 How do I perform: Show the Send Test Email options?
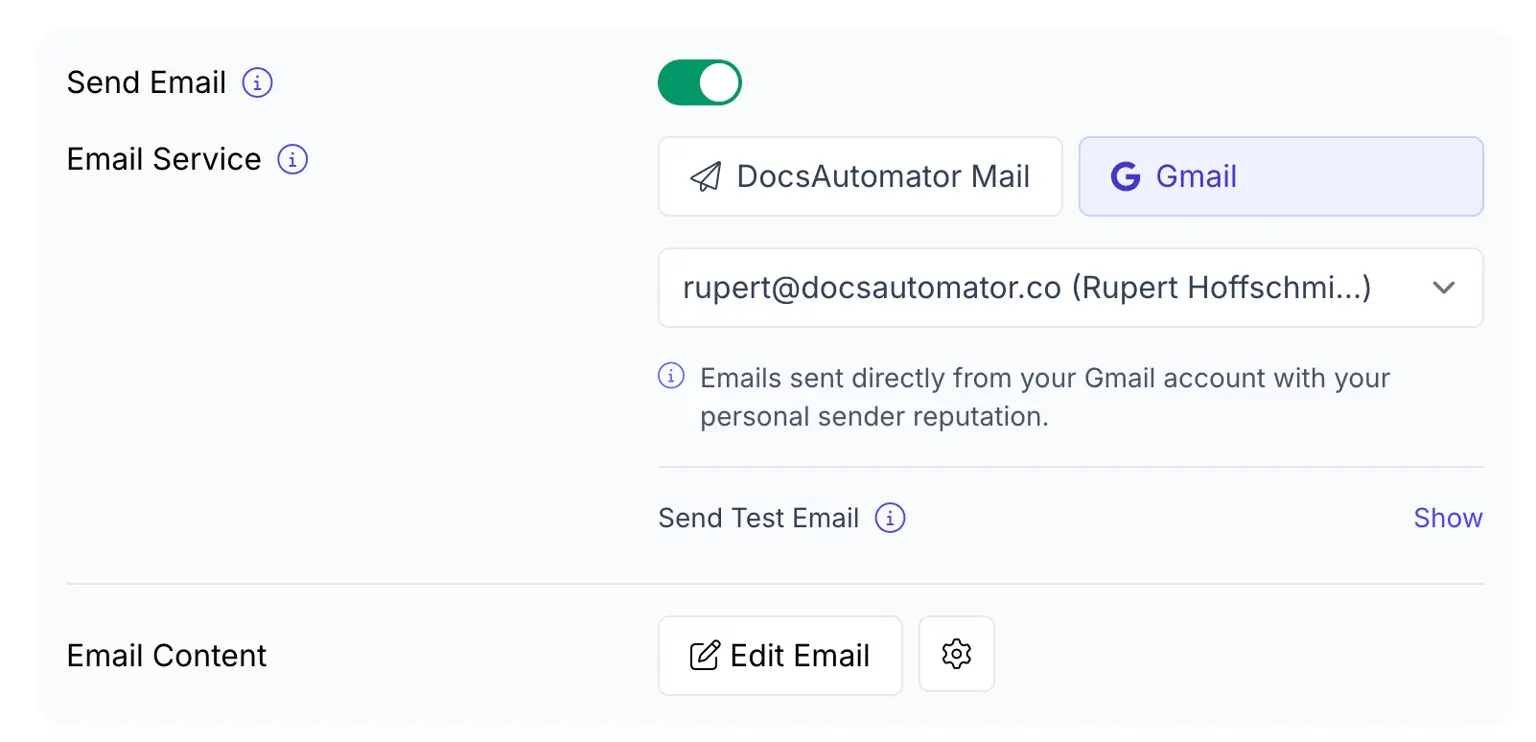coord(1448,518)
